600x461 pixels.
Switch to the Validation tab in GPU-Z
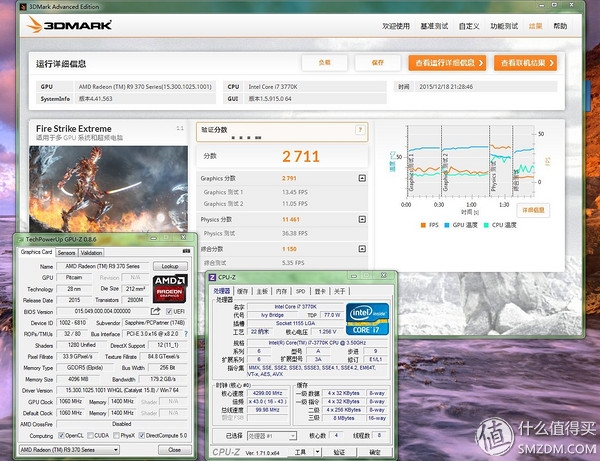[91, 252]
